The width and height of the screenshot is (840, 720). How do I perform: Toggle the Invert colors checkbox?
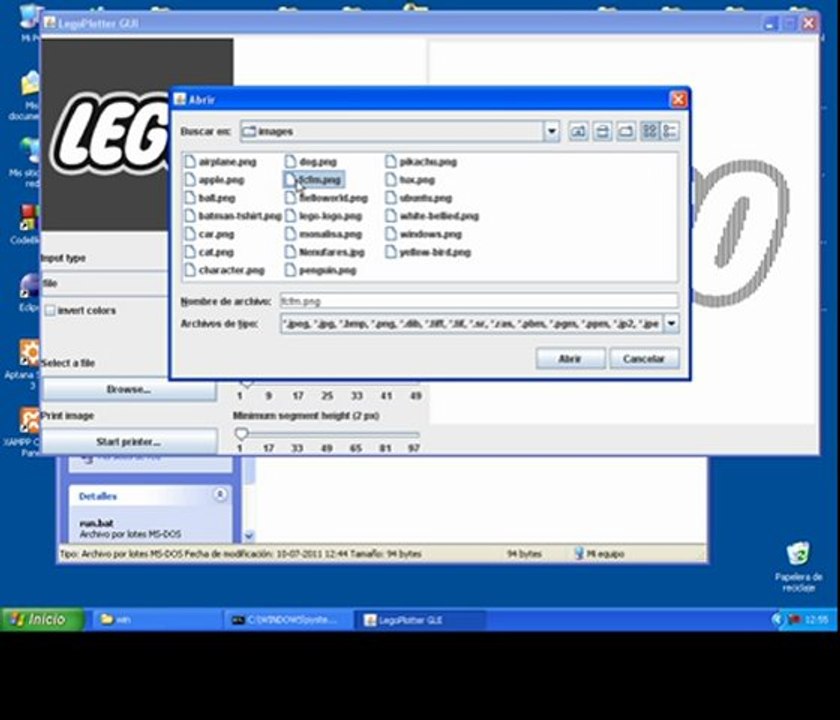point(50,311)
